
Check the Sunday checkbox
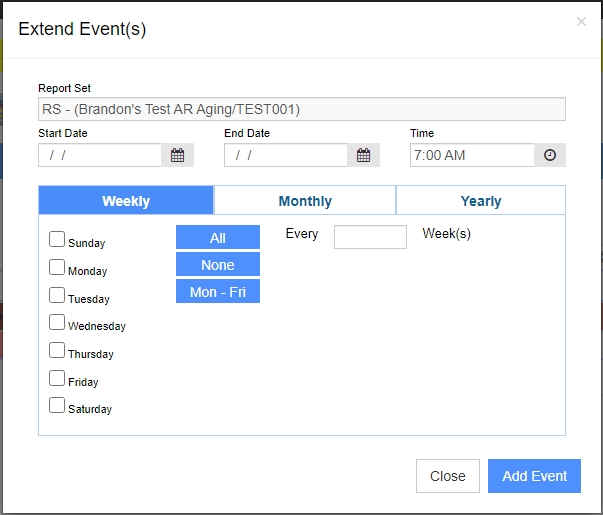click(57, 239)
